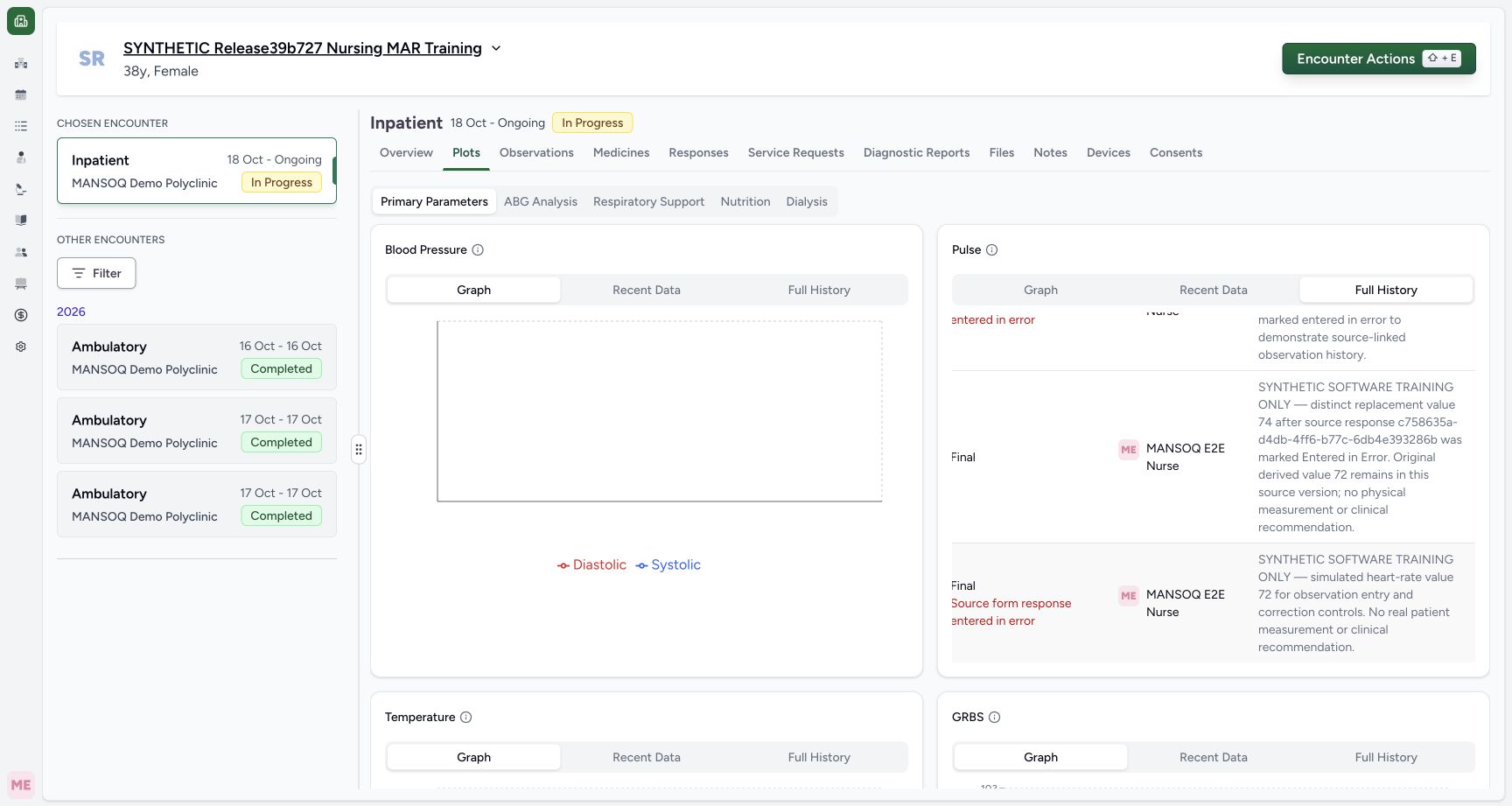Open the dollar billing sidebar icon
Viewport: 1512px width, 806px height.
pos(21,315)
